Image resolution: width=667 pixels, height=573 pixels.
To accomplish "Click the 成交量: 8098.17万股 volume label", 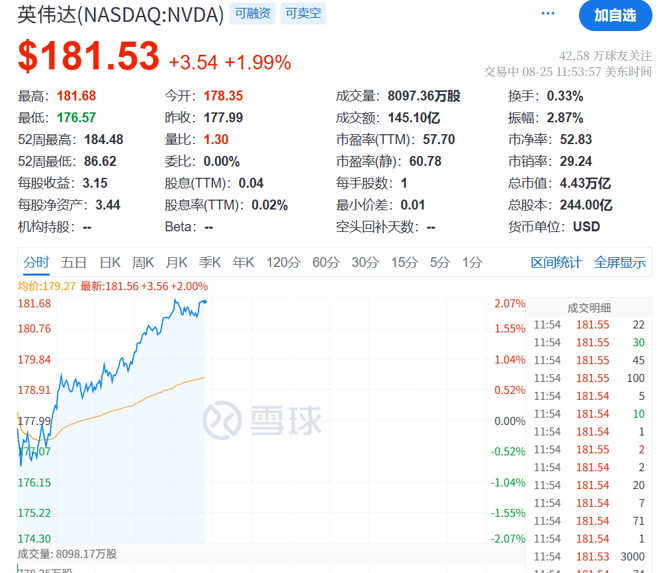I will (67, 554).
